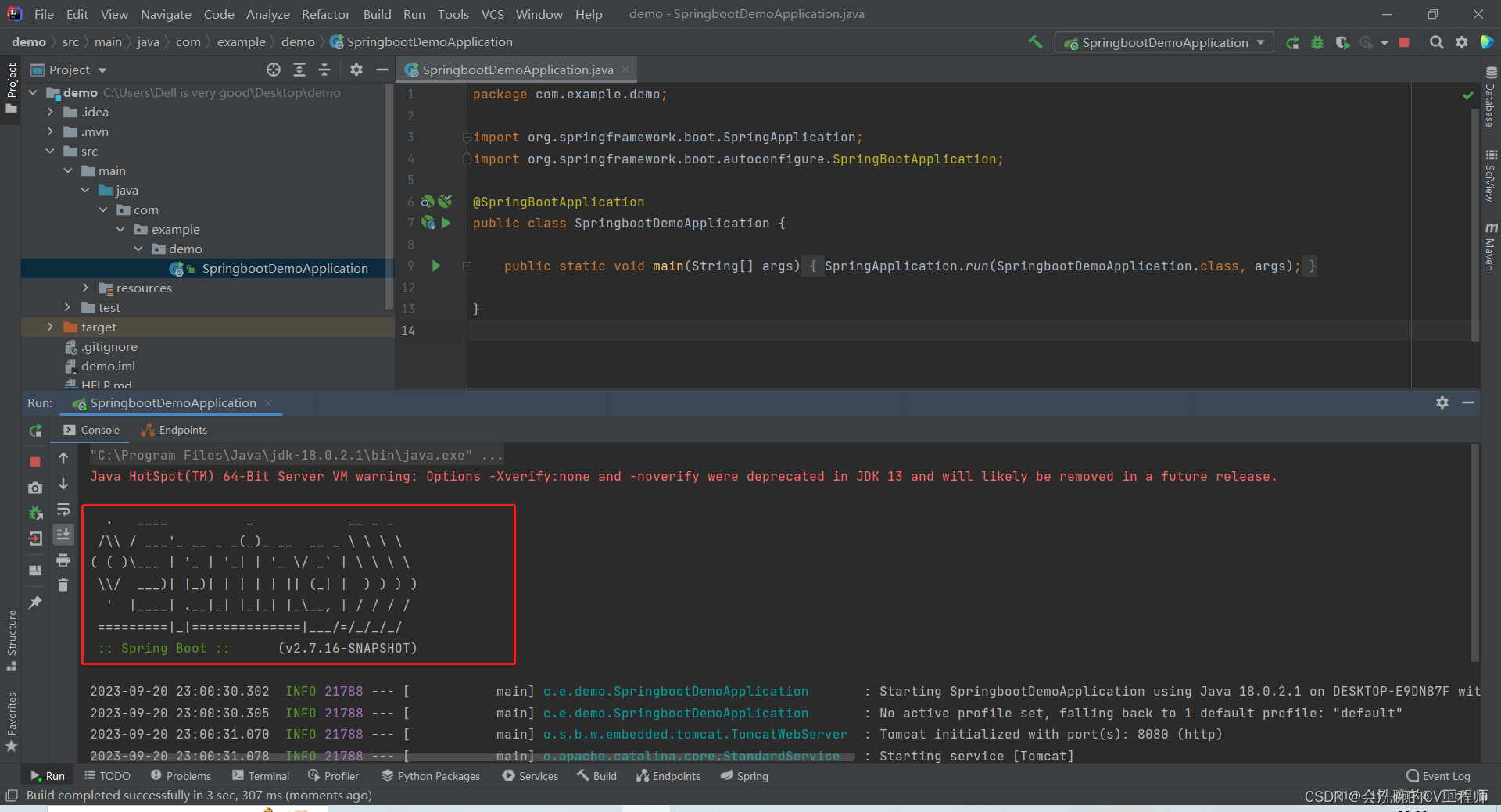Collapse all in Project panel

click(324, 70)
